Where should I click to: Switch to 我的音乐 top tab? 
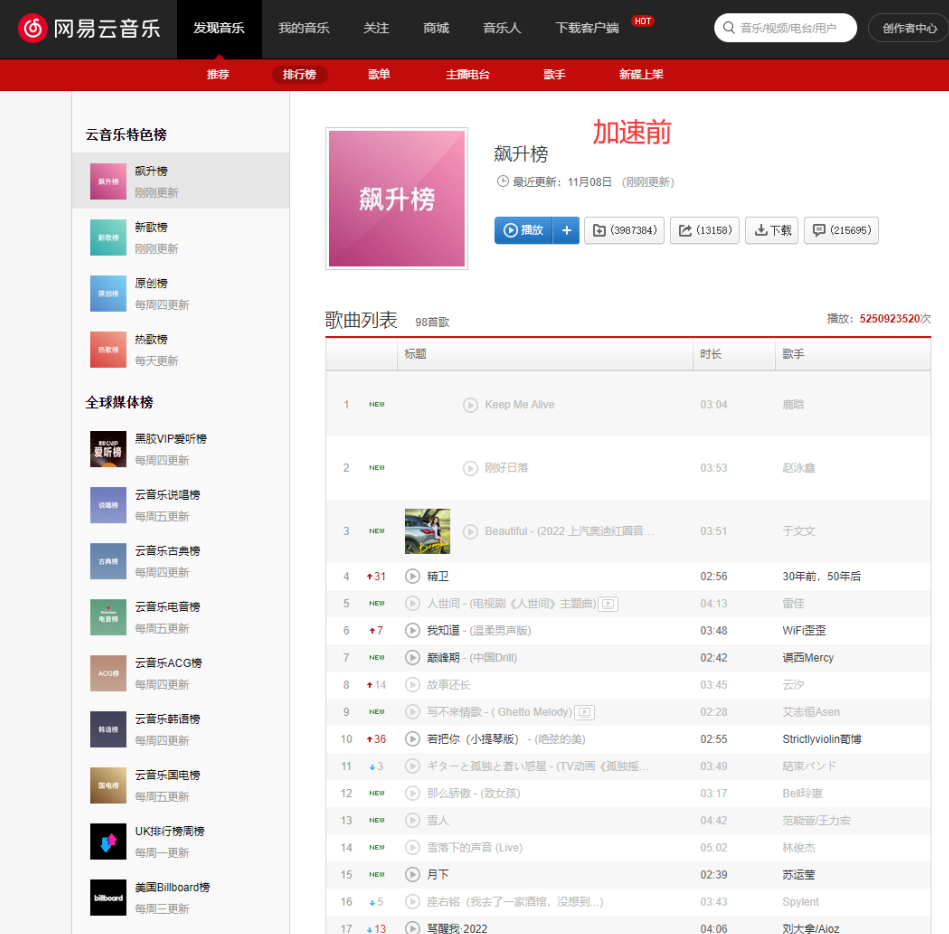[x=304, y=28]
